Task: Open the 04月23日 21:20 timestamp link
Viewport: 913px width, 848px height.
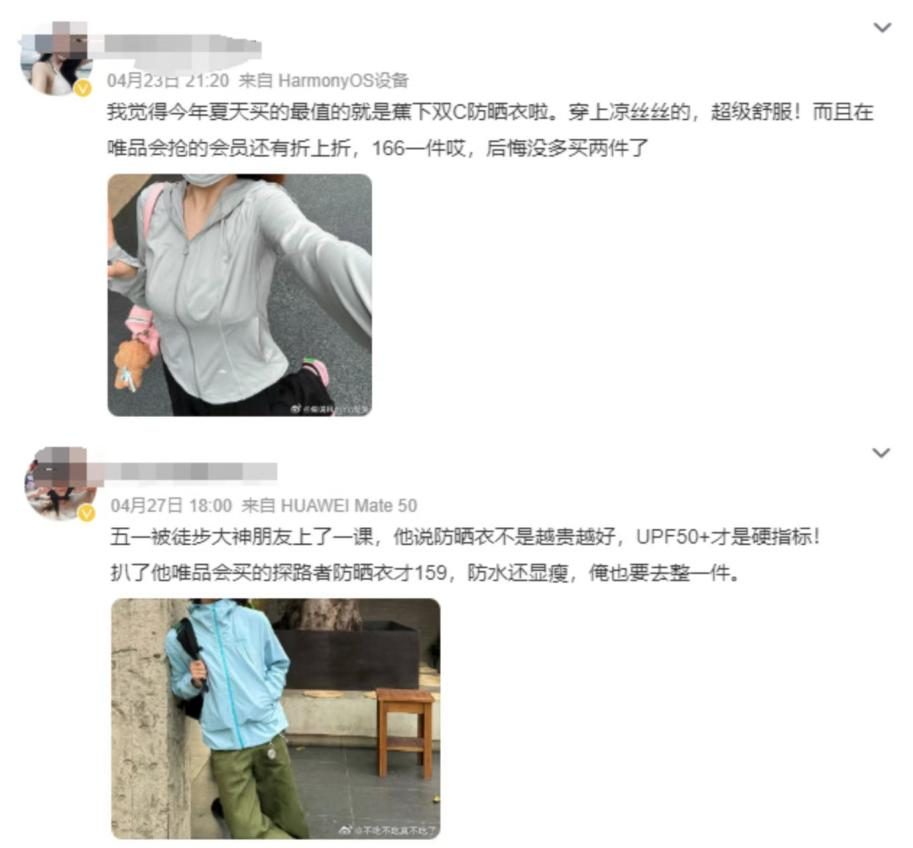Action: click(168, 80)
